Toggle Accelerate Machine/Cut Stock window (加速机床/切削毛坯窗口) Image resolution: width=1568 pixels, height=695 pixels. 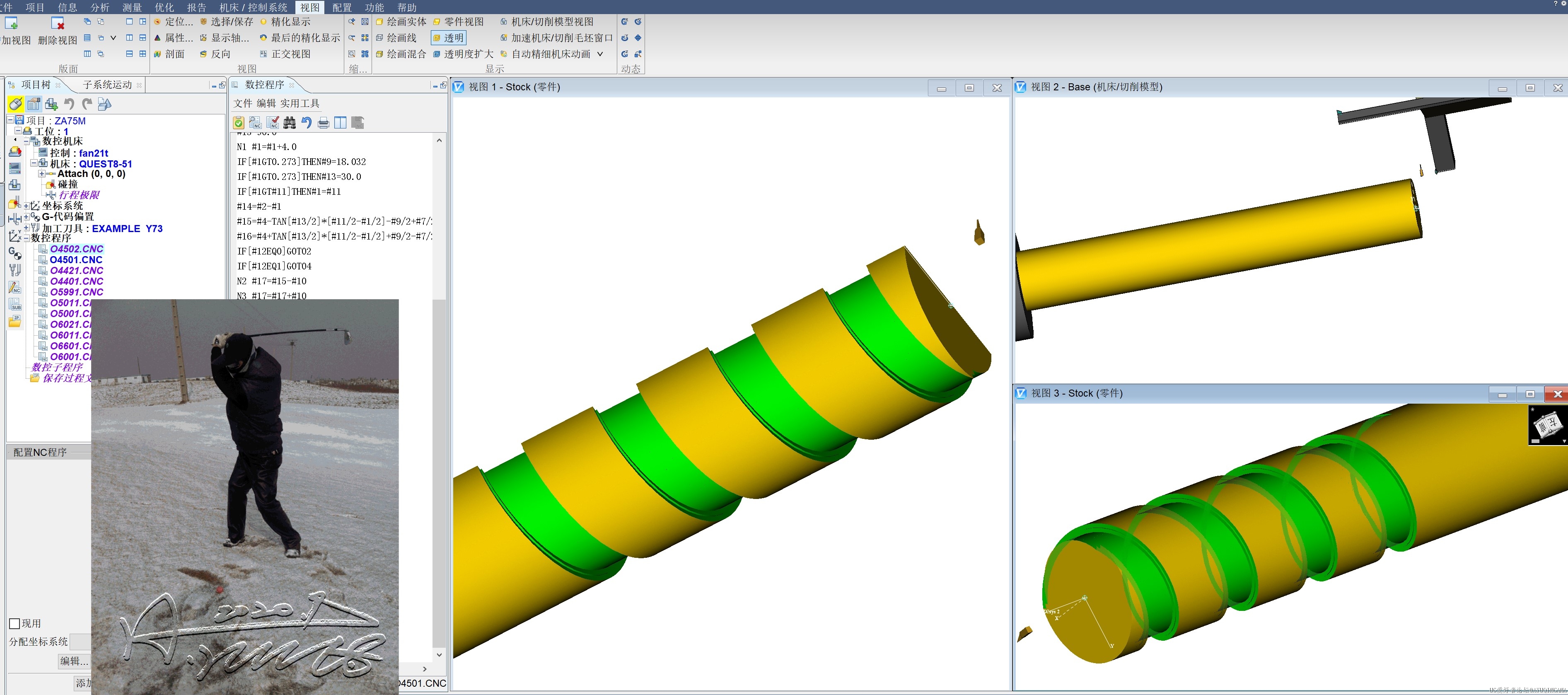point(556,38)
